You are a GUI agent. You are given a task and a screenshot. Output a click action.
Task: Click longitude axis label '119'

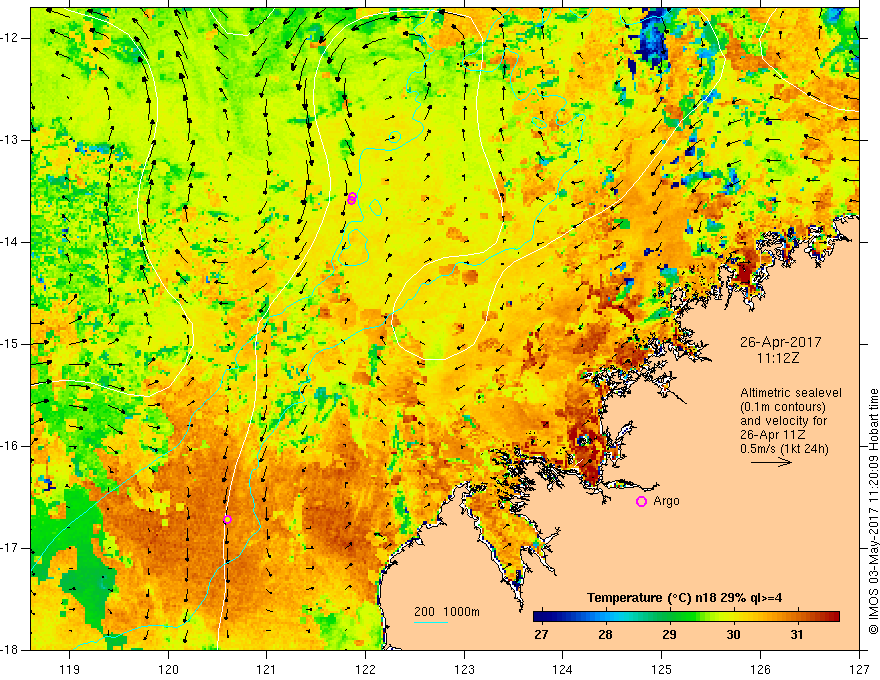(70, 669)
